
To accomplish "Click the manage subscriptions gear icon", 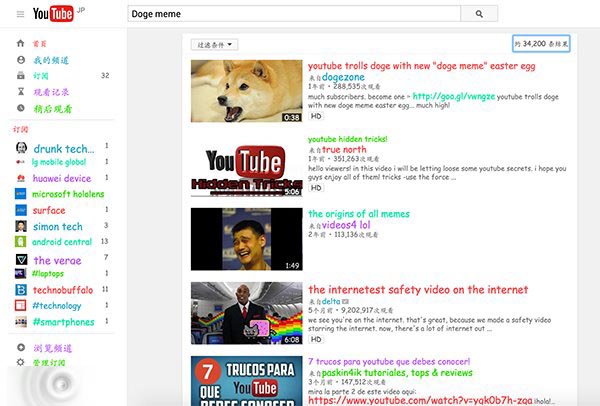I will [21, 362].
